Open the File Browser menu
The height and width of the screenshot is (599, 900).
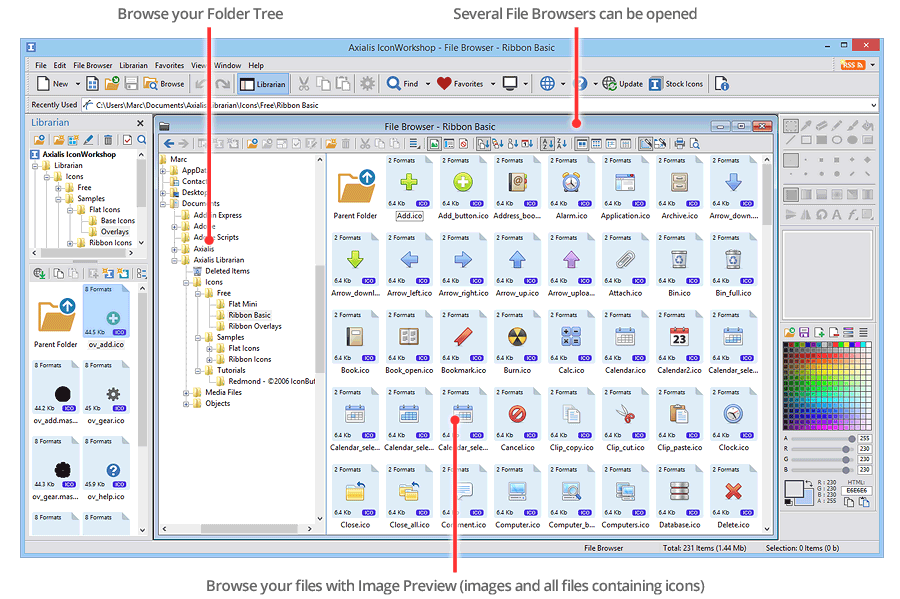[x=92, y=65]
